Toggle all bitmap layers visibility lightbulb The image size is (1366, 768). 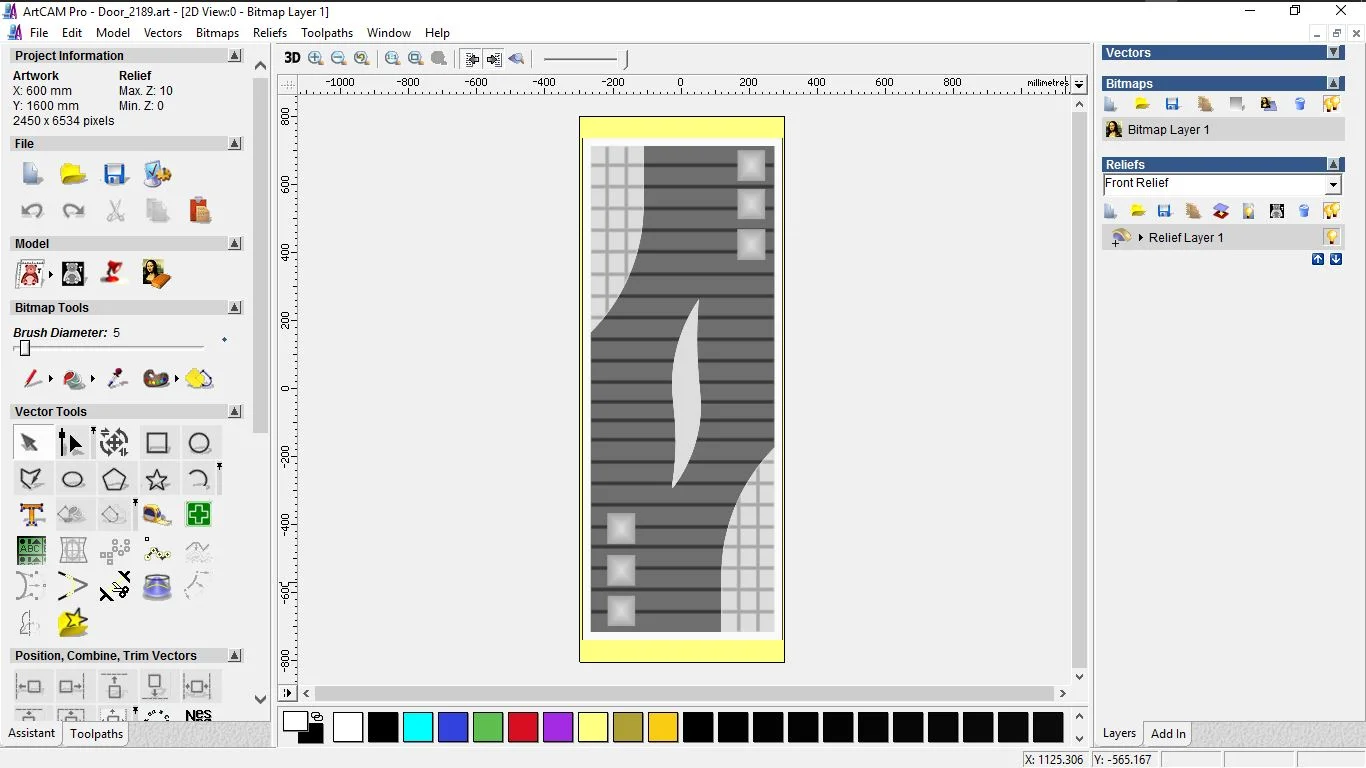[1331, 104]
